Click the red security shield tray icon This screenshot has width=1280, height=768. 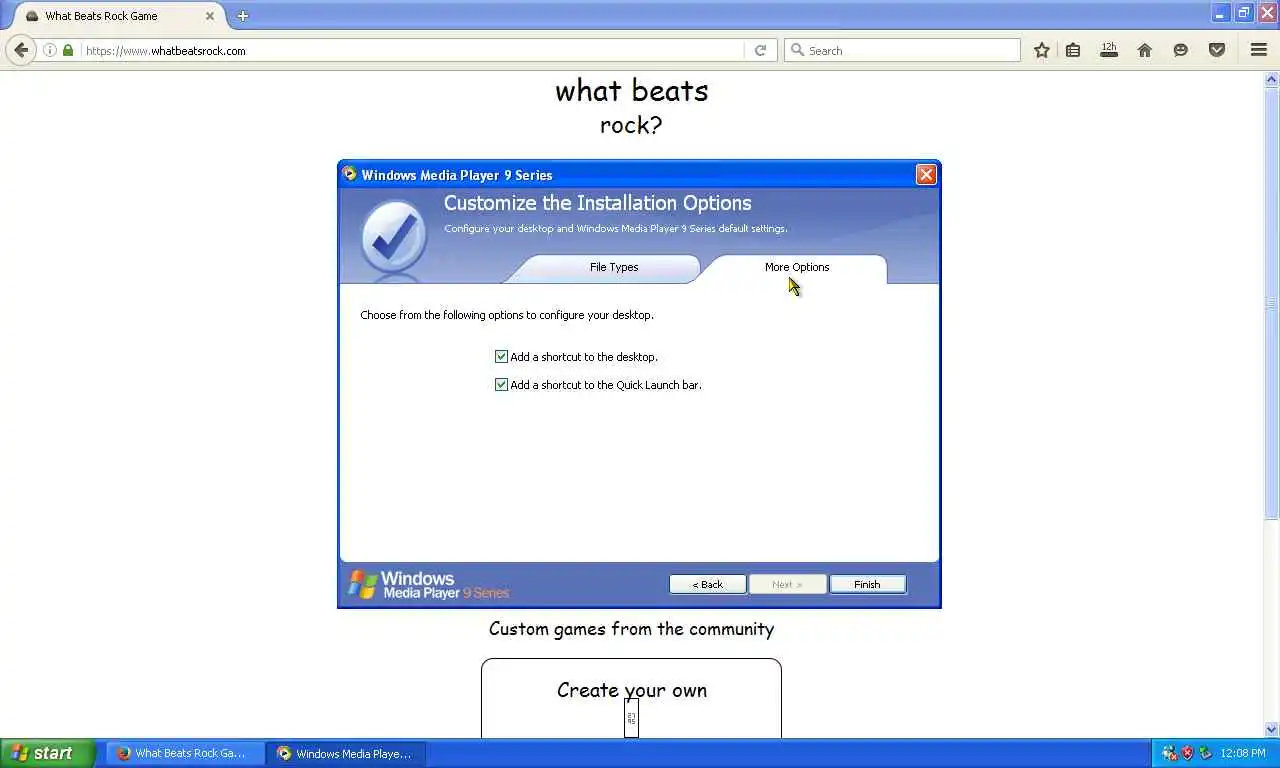(x=1188, y=753)
